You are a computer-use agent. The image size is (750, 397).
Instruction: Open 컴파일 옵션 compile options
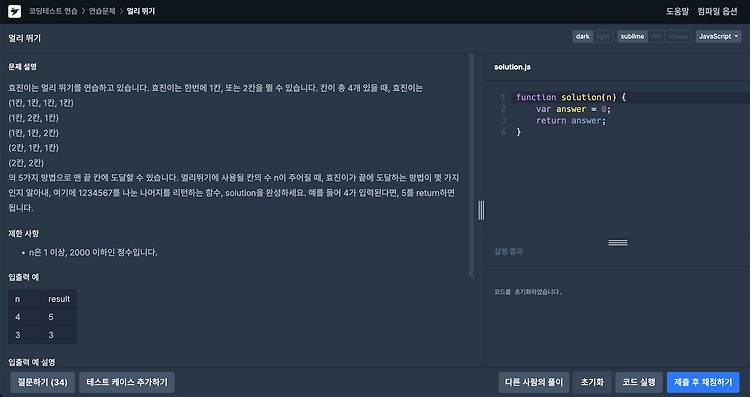click(x=717, y=11)
